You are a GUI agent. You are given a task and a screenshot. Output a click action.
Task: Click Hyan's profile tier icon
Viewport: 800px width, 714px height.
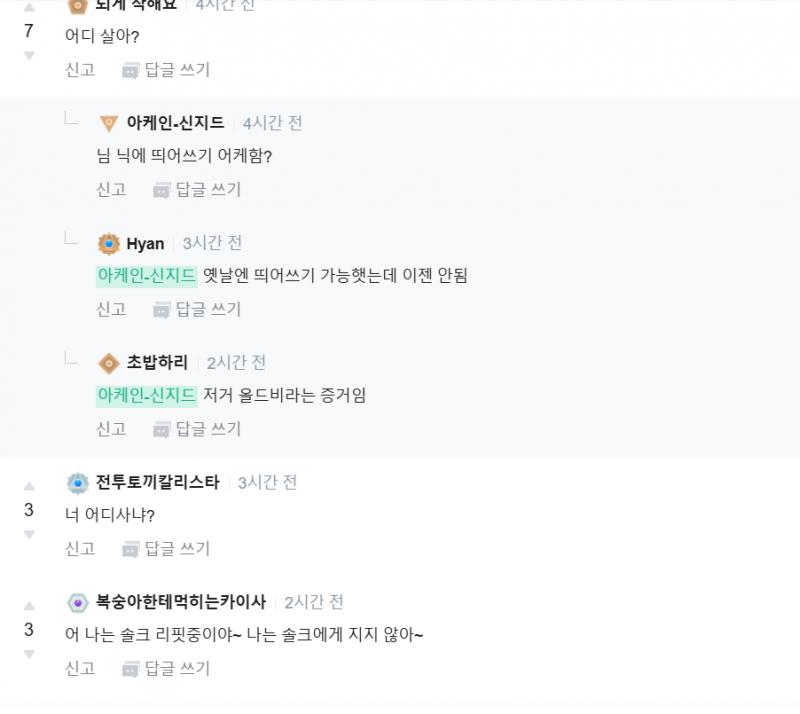(x=109, y=244)
